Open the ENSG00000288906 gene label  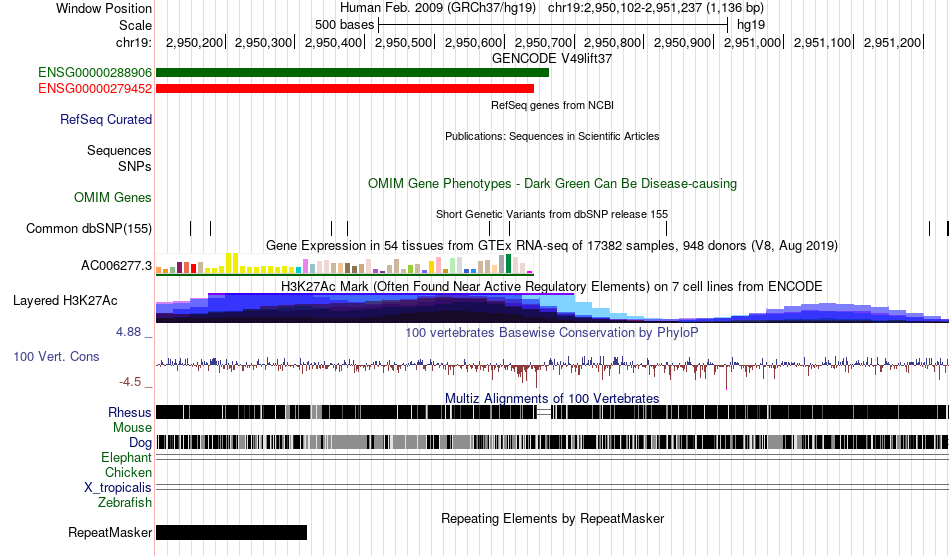pyautogui.click(x=95, y=73)
